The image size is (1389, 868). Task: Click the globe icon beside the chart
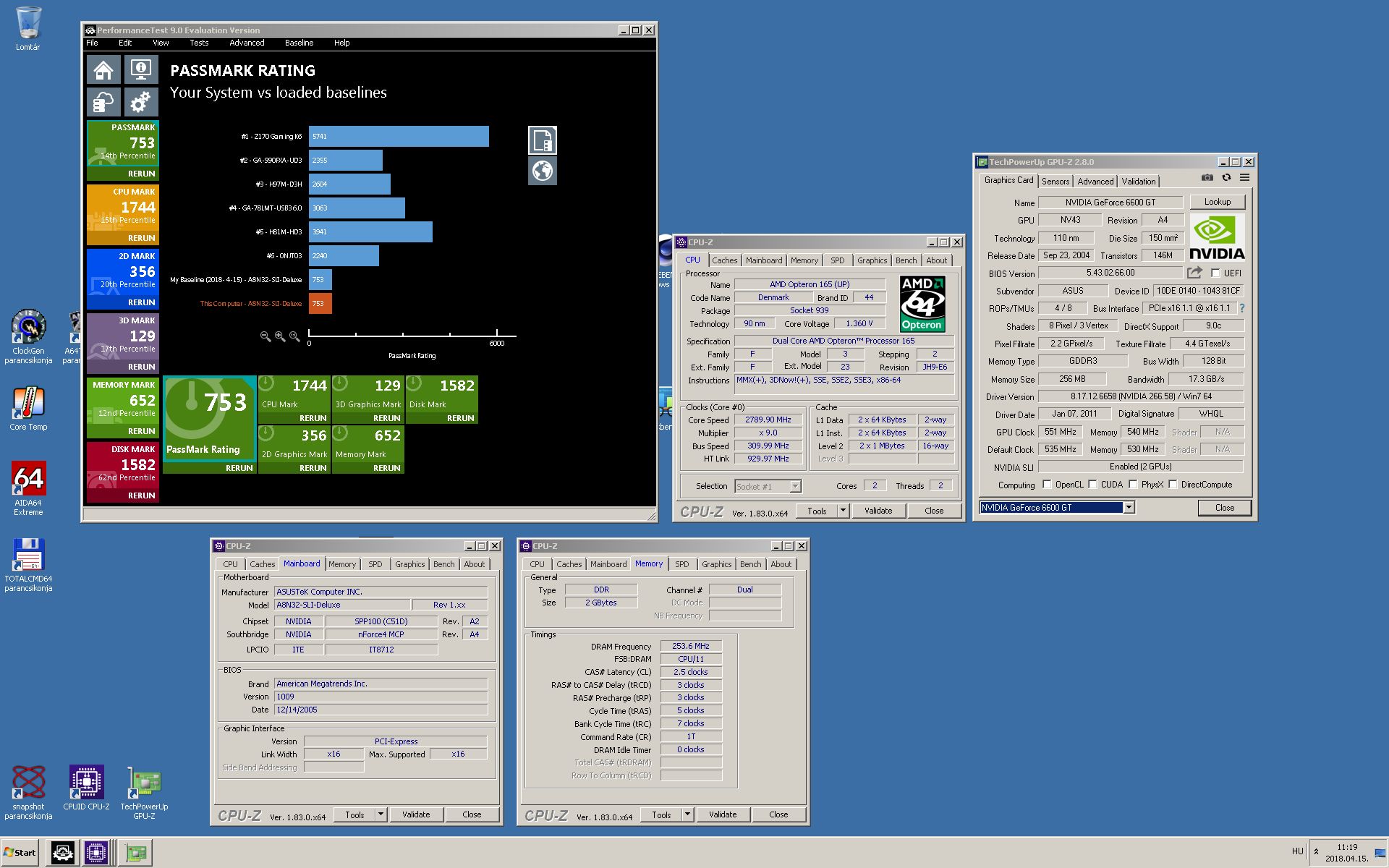tap(542, 171)
